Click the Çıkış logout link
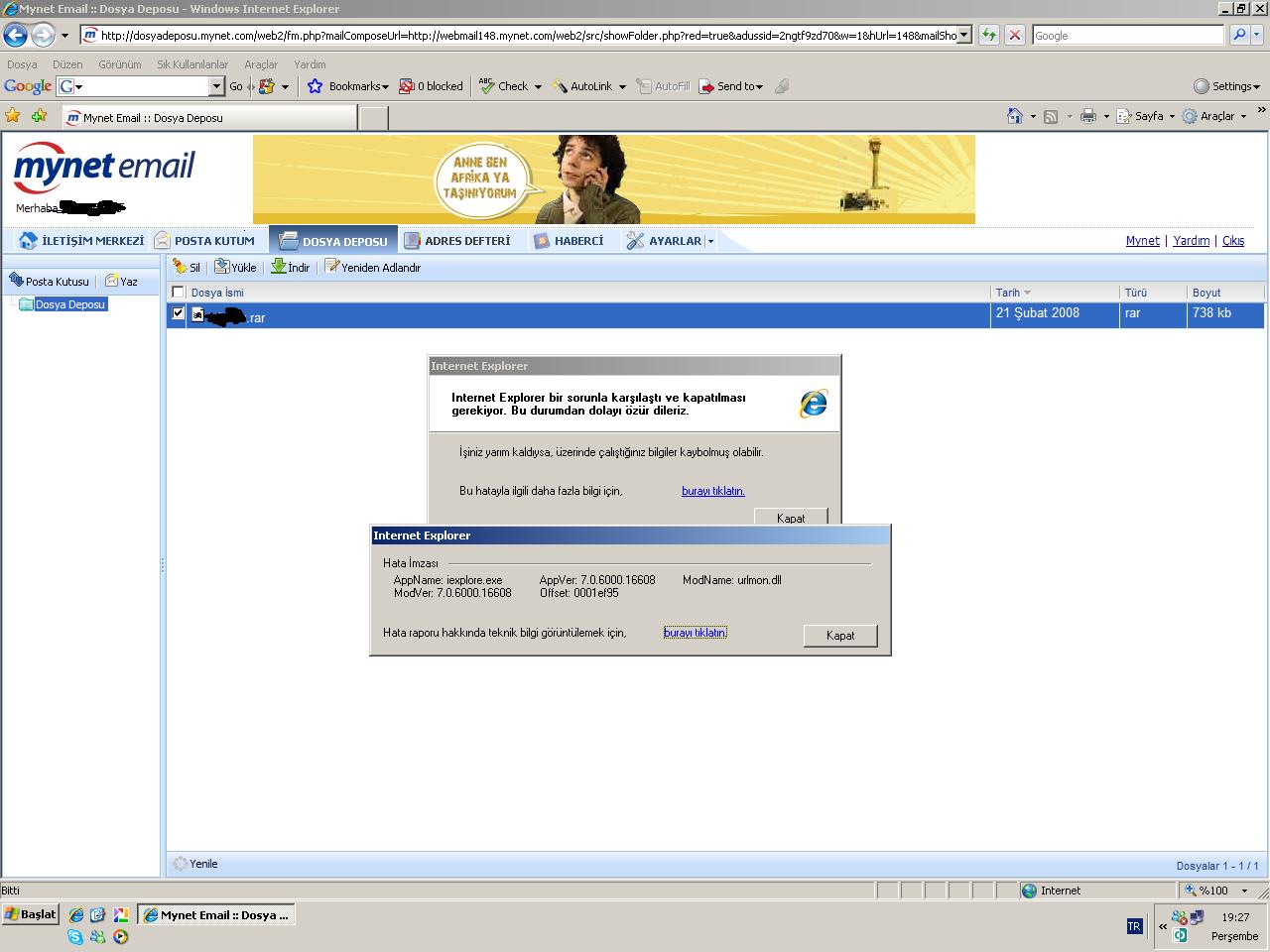Viewport: 1270px width, 952px height. [1233, 240]
